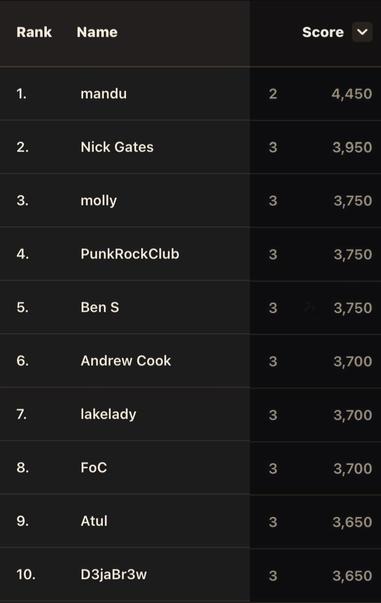Click rank number 1.
Image resolution: width=381 pixels, height=603 pixels.
point(21,94)
